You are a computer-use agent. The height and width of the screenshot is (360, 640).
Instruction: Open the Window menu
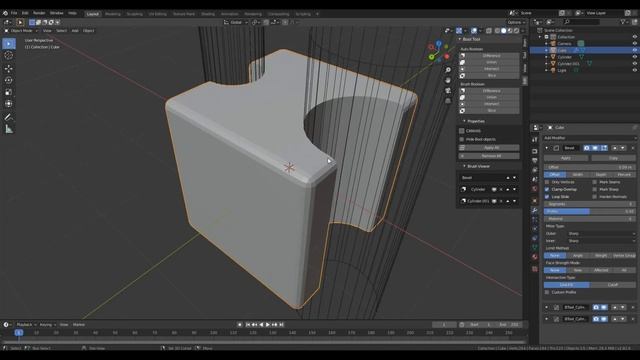tap(57, 13)
